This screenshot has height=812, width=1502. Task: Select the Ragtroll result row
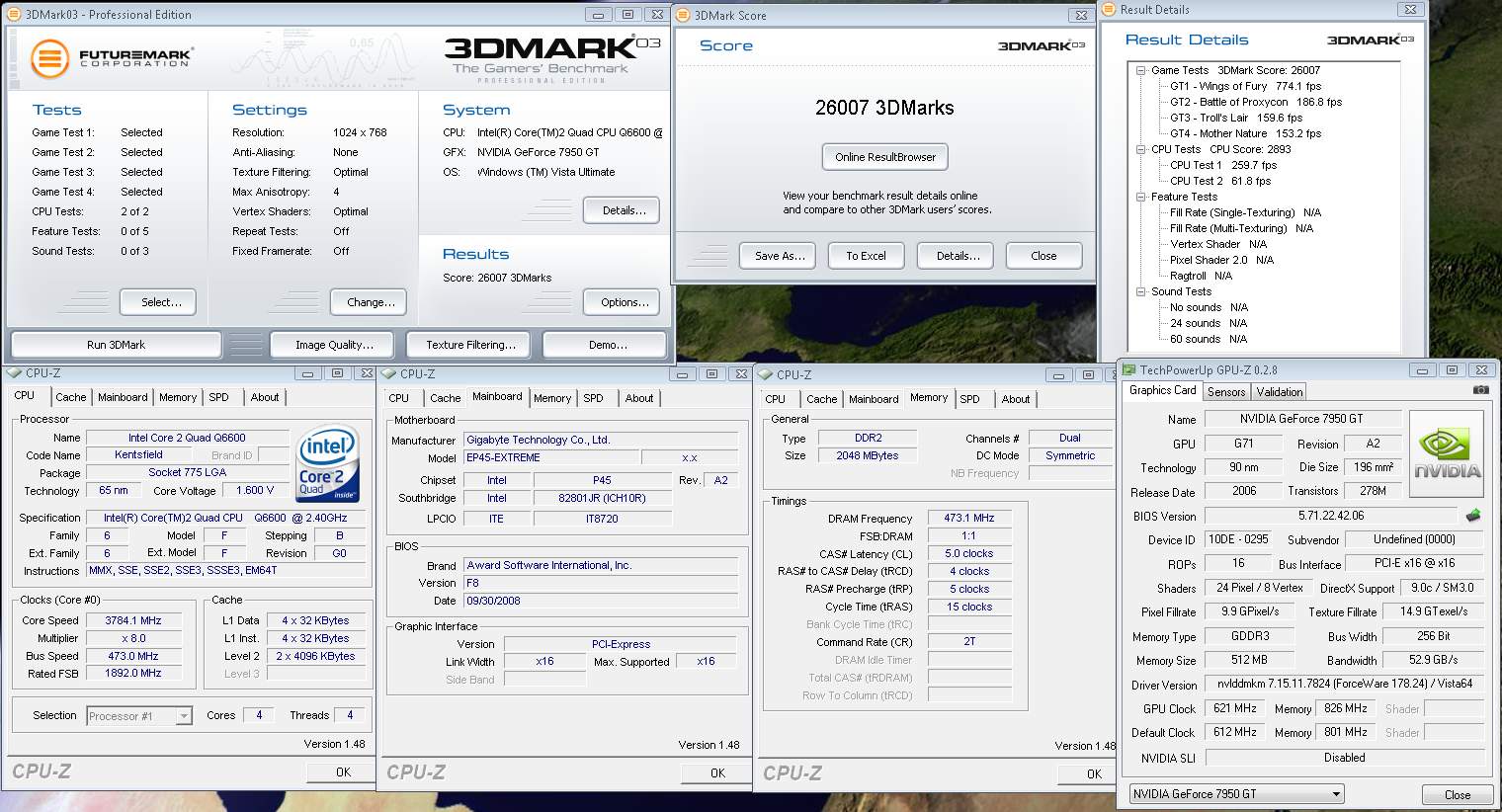tap(1201, 276)
